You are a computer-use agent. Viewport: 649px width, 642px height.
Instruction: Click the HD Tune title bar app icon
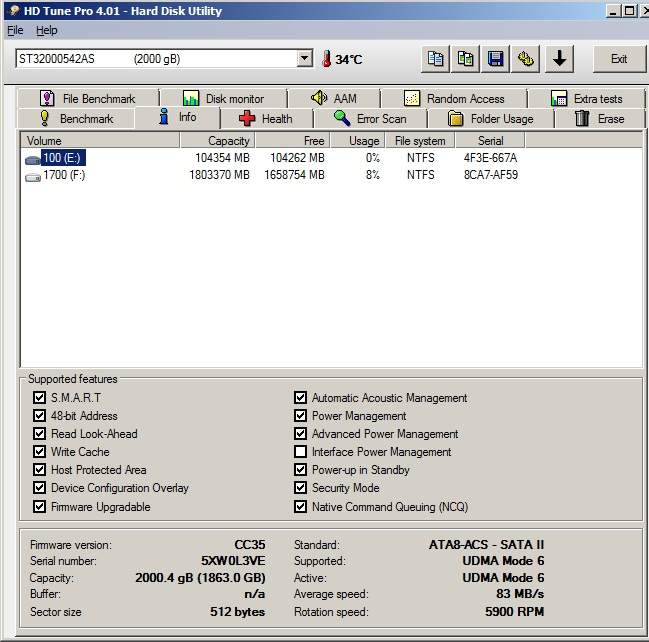tap(14, 10)
